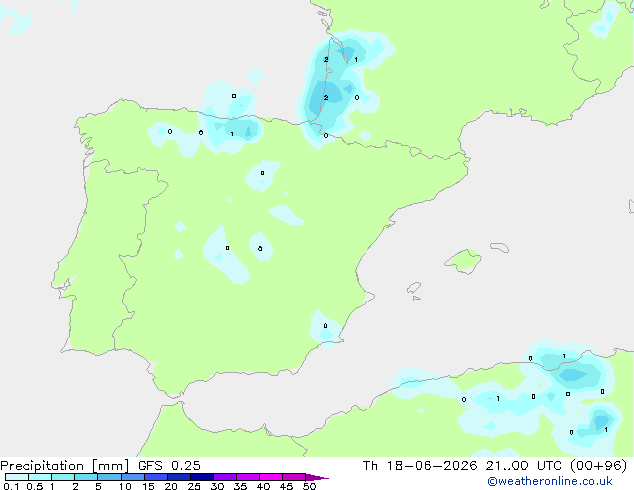Click the date 'Th 18-06-2026'
The height and width of the screenshot is (490, 634).
tap(420, 466)
